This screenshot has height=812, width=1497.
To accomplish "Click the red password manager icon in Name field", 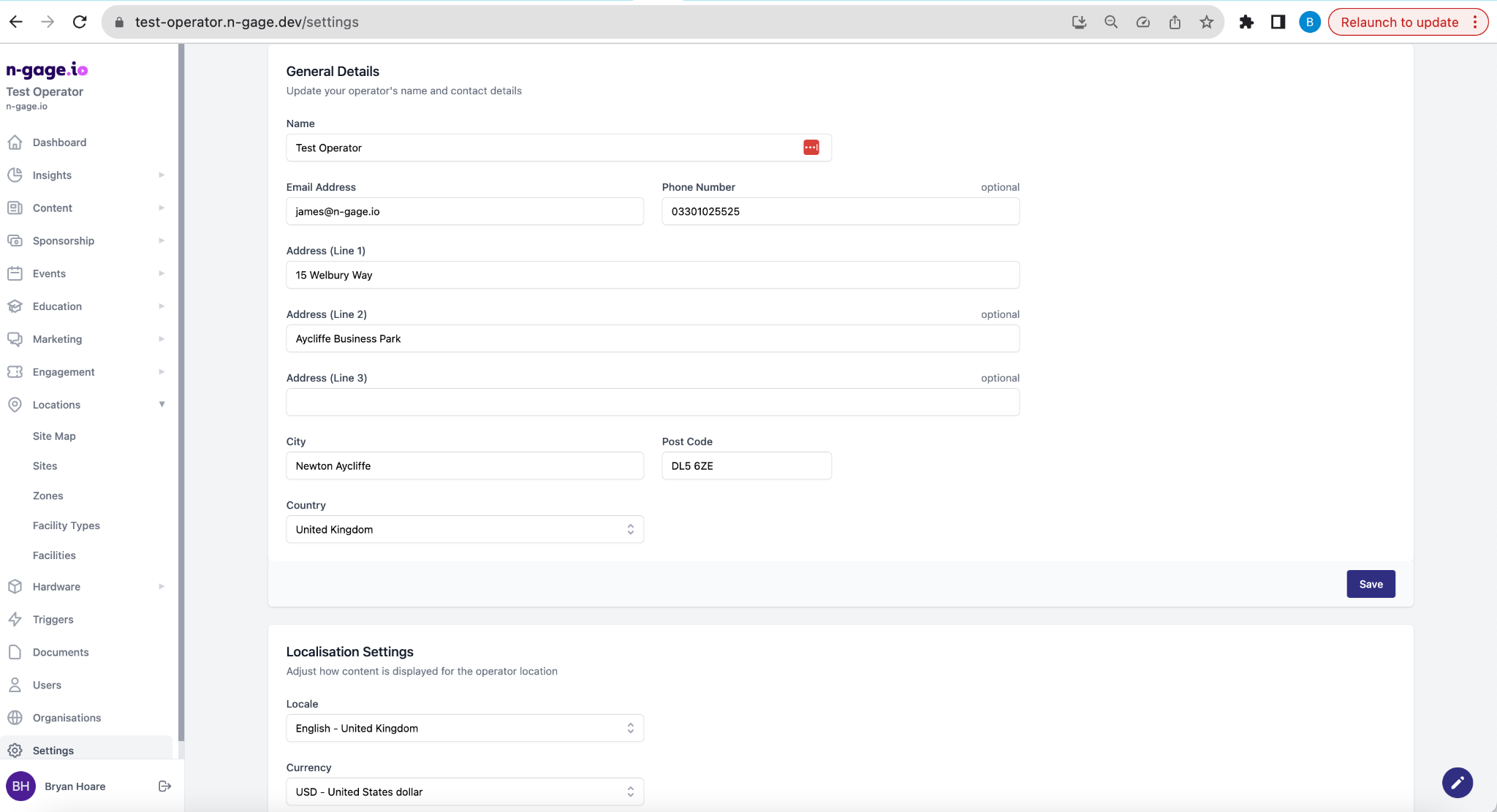I will (x=811, y=148).
